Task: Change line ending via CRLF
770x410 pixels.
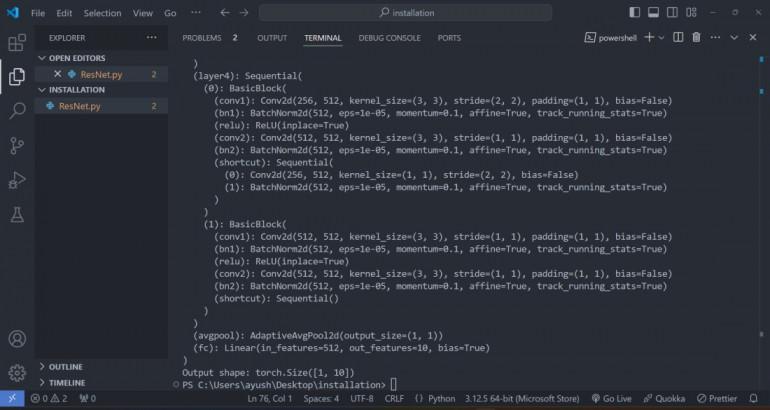Action: click(394, 399)
